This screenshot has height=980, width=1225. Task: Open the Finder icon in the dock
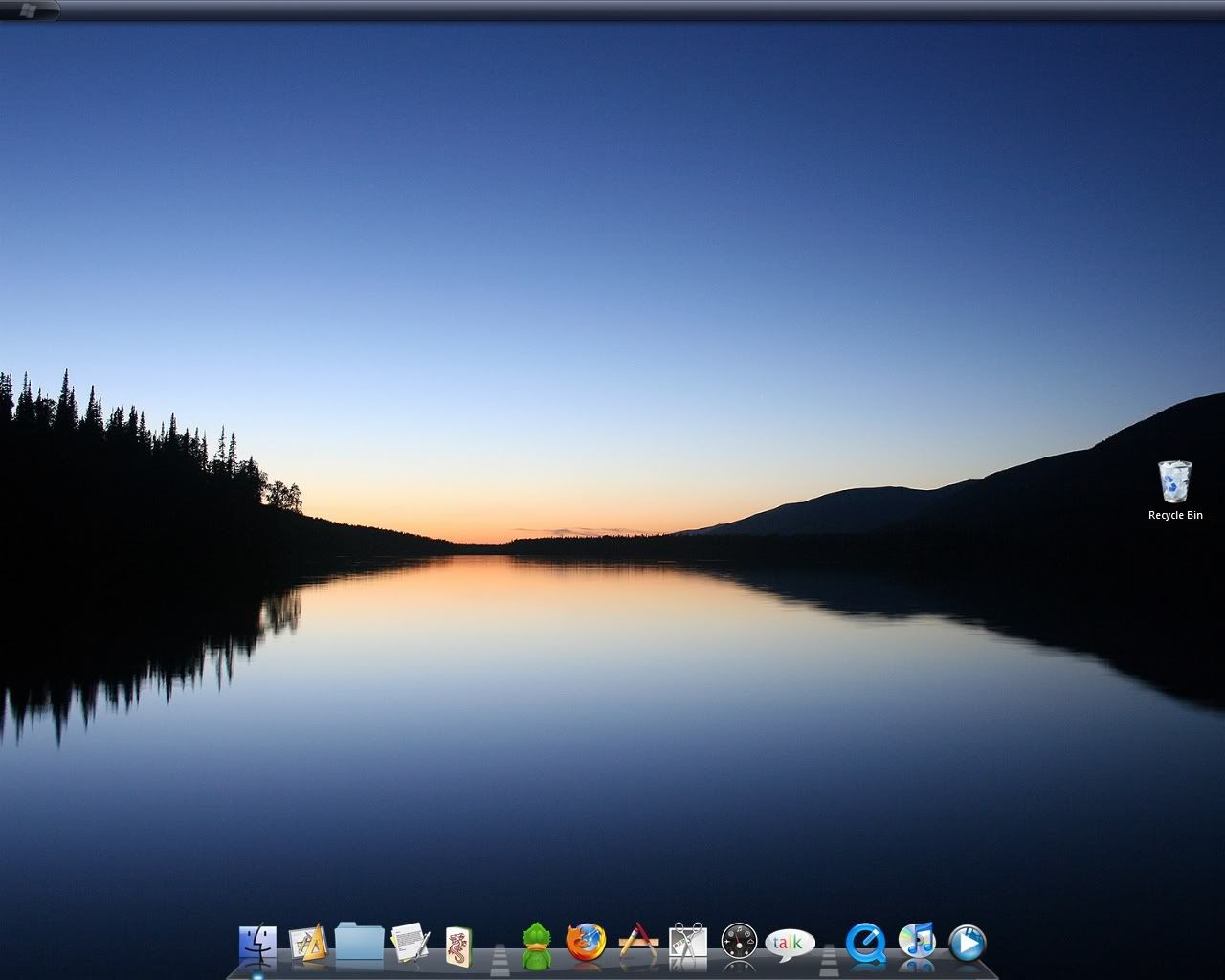[257, 944]
